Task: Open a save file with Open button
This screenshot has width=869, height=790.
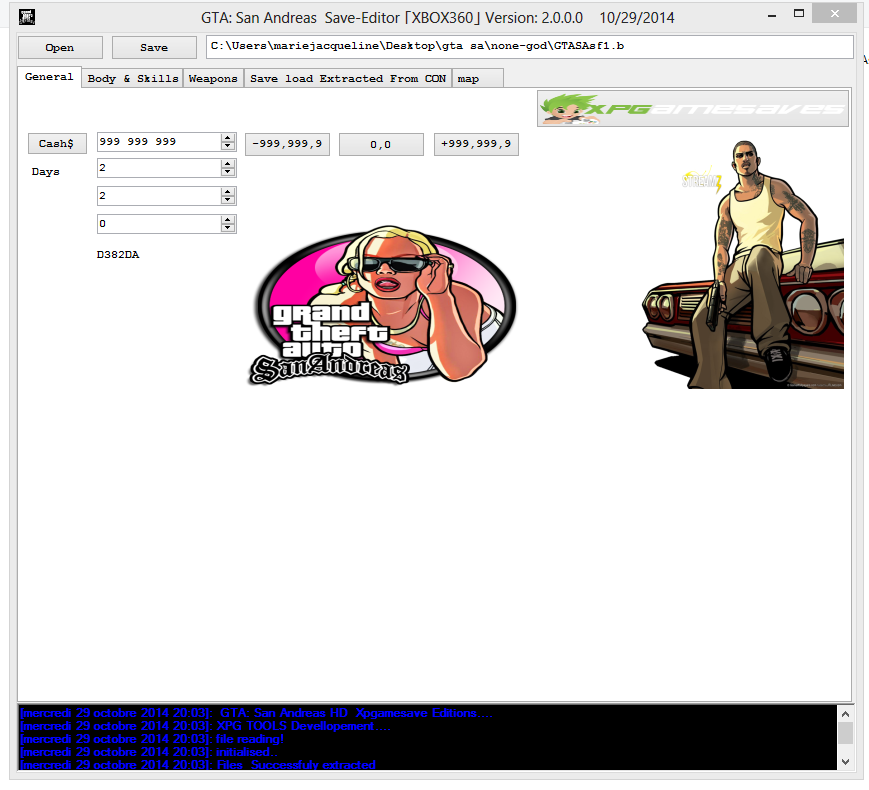Action: [60, 48]
